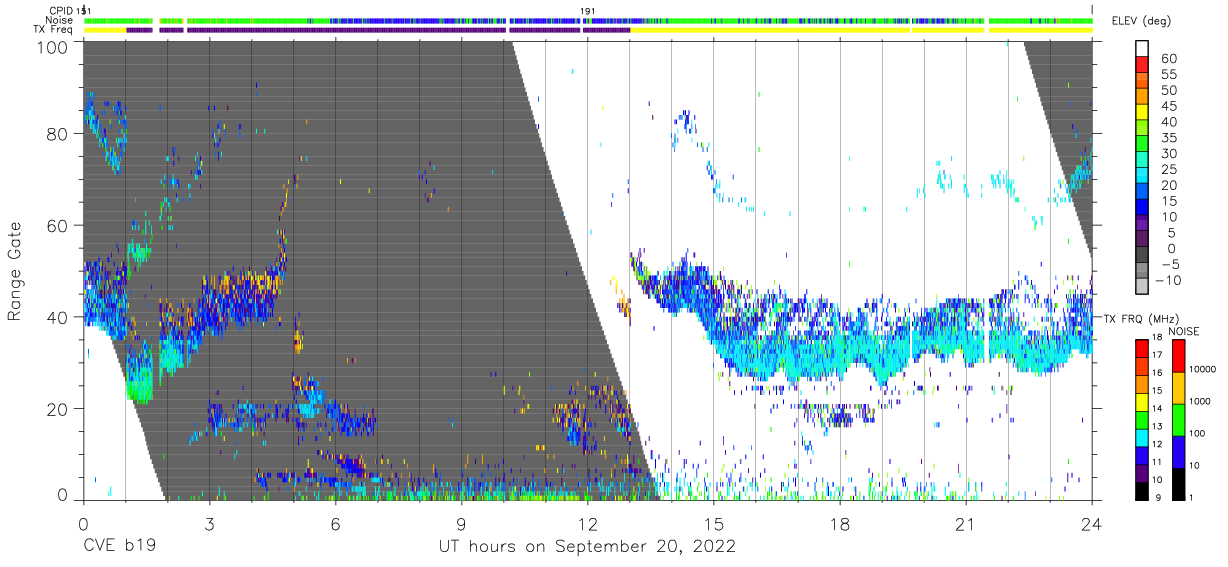This screenshot has width=1228, height=567.
Task: Click the '12' tick on the UT hours axis
Action: point(587,525)
